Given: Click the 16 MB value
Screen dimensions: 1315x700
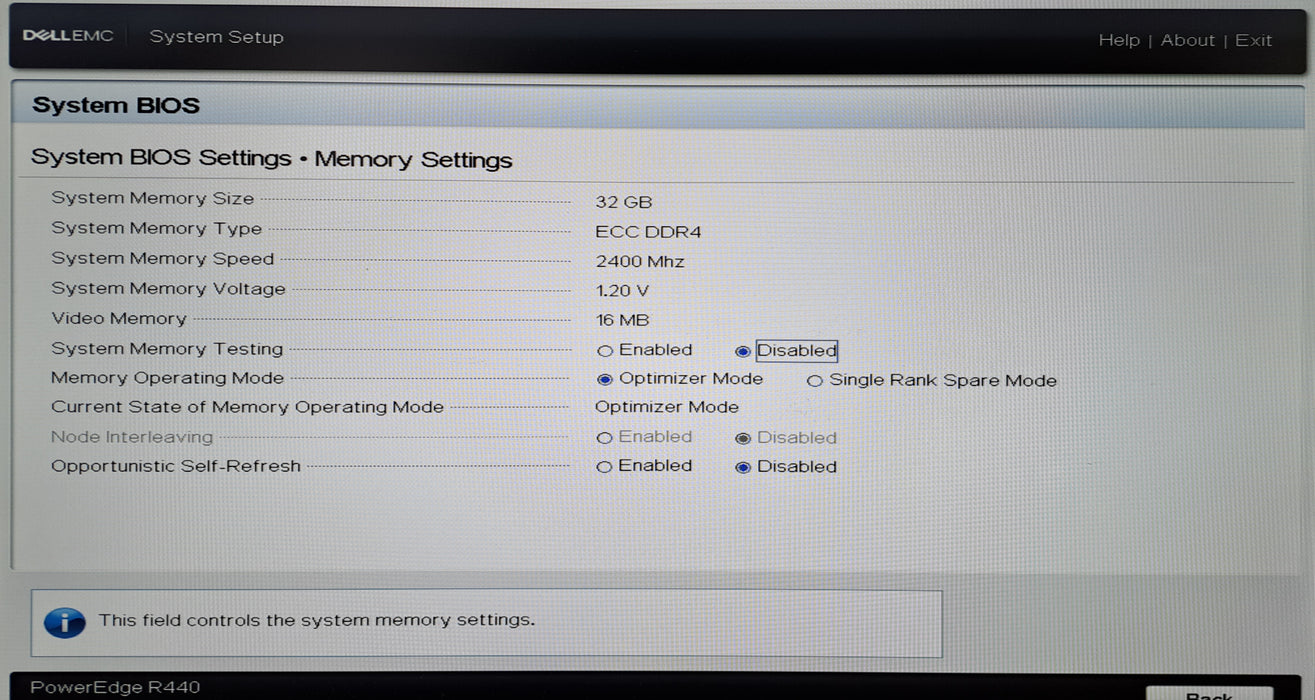Looking at the screenshot, I should 622,320.
